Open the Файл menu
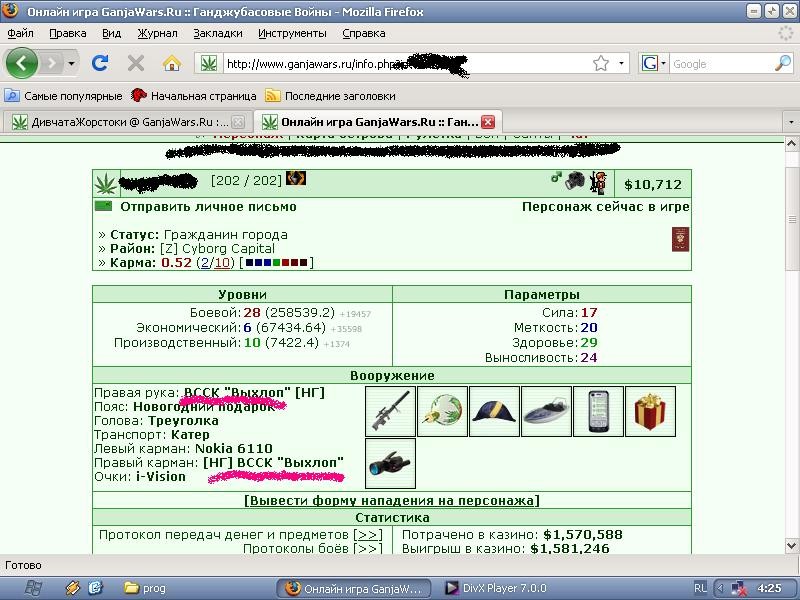This screenshot has height=600, width=800. point(20,33)
